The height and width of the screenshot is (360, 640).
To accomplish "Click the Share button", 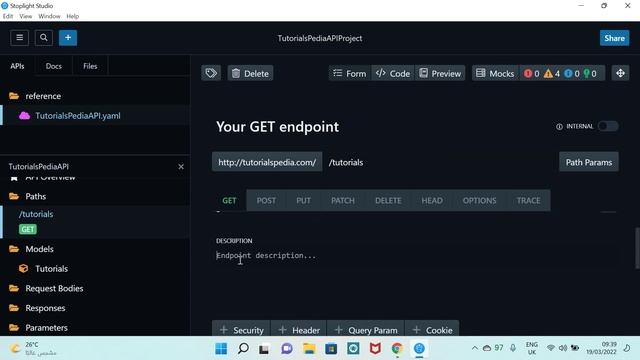I will pyautogui.click(x=614, y=38).
